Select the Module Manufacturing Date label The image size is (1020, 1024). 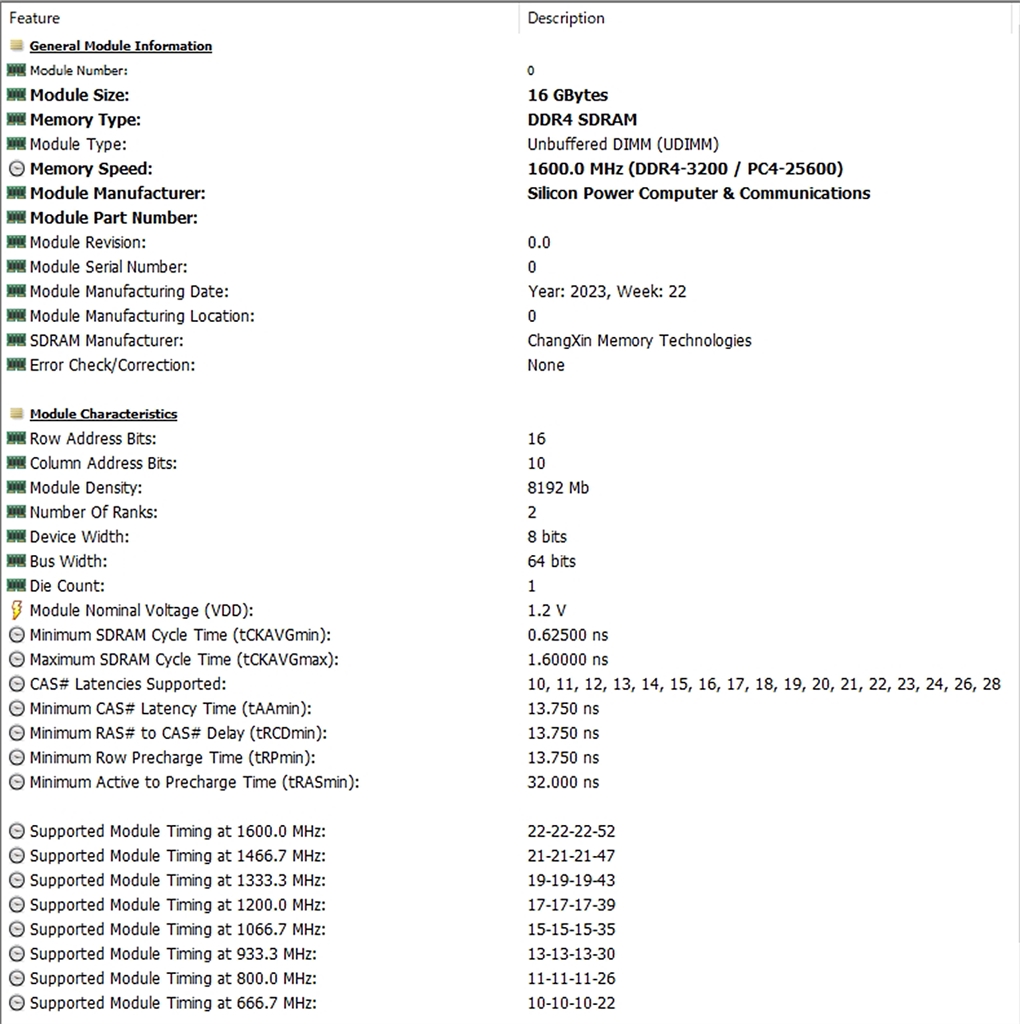[129, 291]
